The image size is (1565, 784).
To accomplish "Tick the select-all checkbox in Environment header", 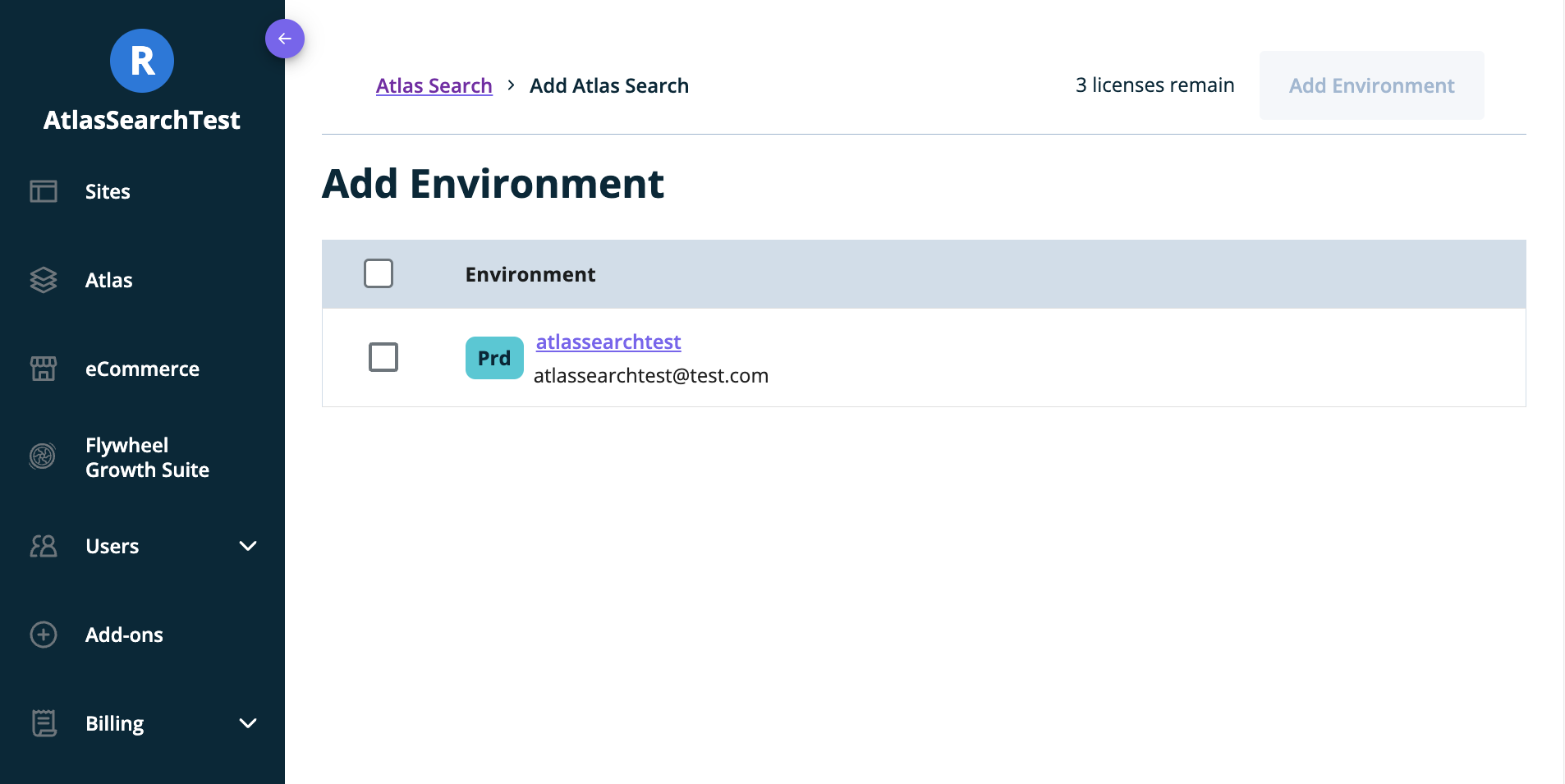I will [379, 273].
